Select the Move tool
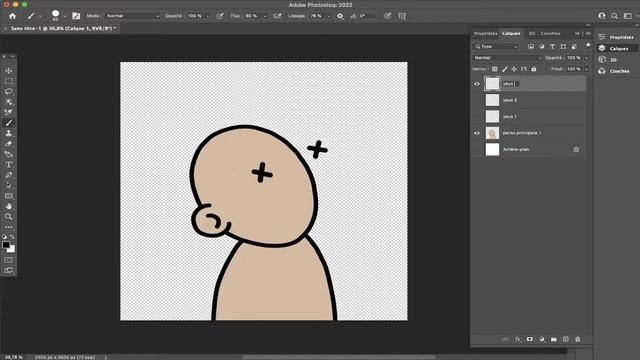Viewport: 640px width, 360px height. (9, 71)
